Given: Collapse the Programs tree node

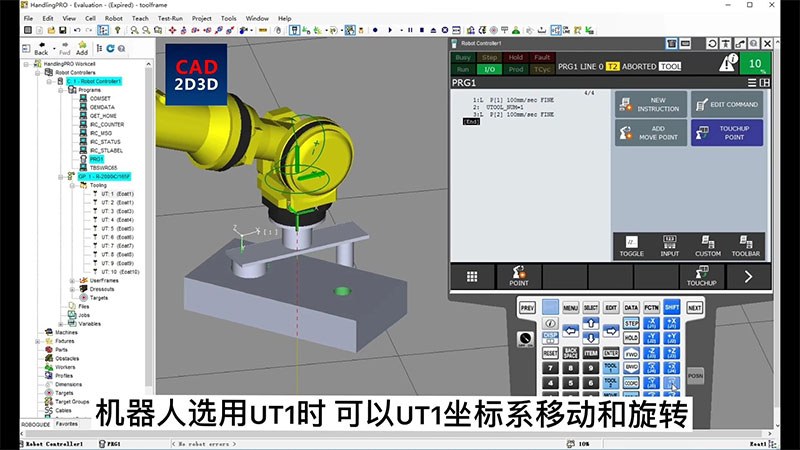Looking at the screenshot, I should (60, 90).
